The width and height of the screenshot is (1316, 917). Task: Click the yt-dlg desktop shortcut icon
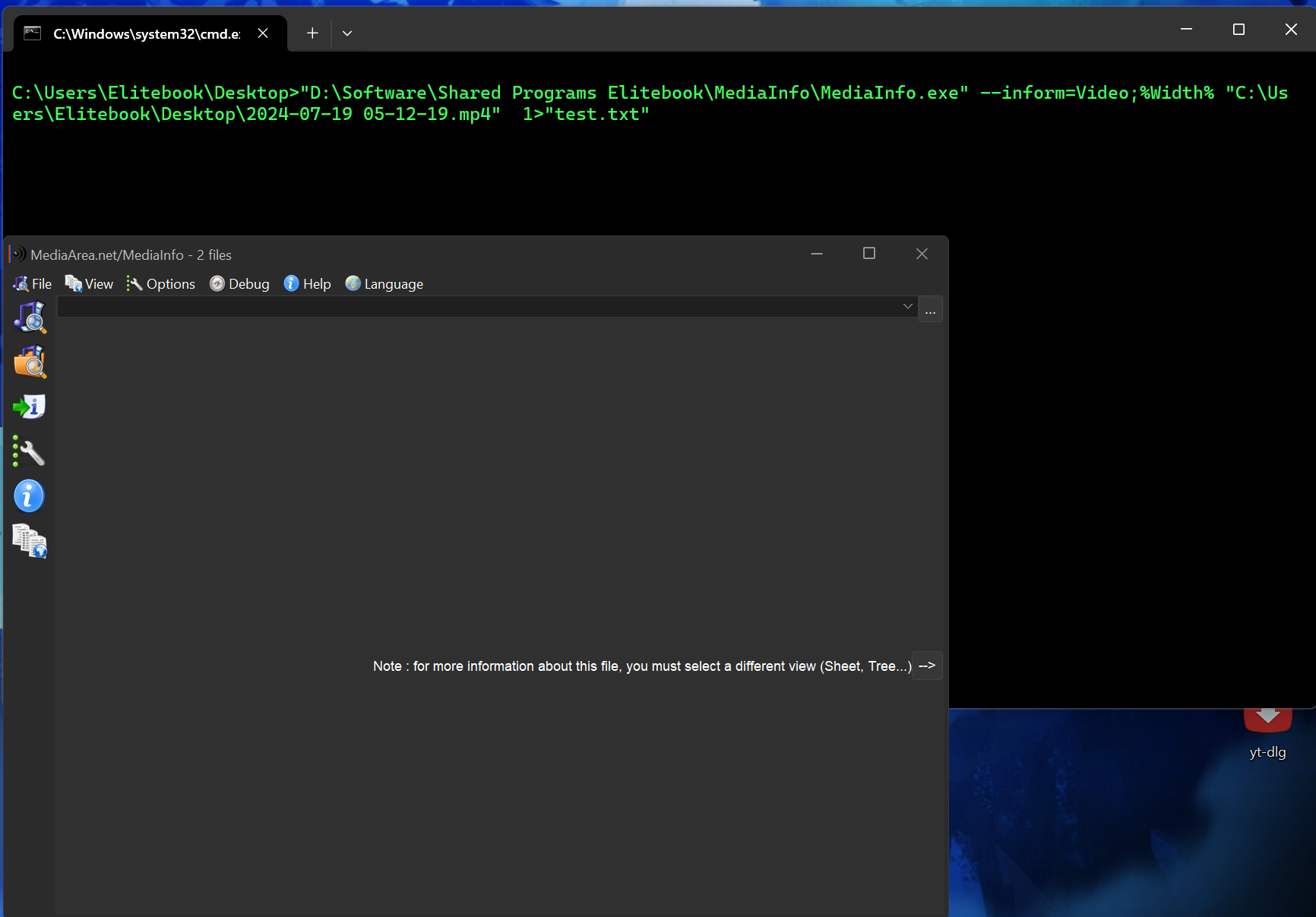pos(1268,735)
